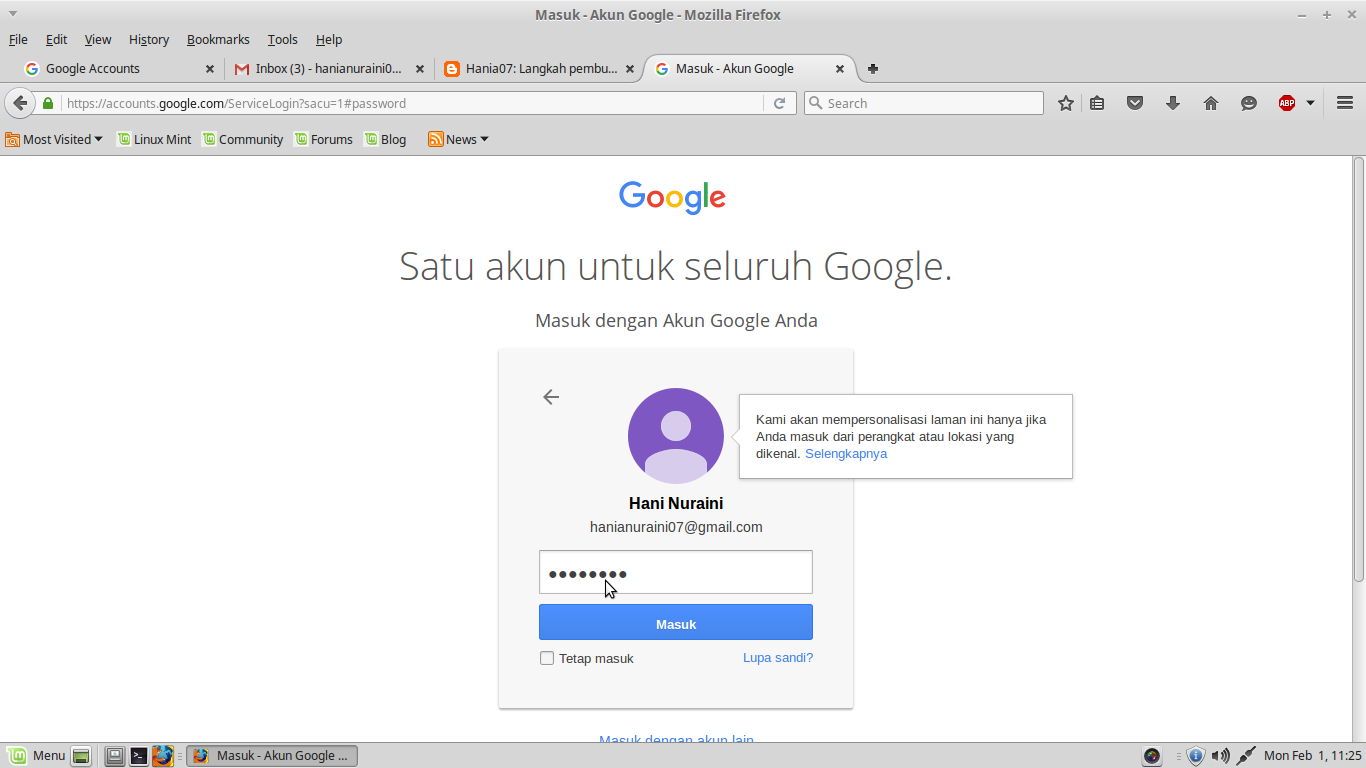This screenshot has height=768, width=1366.
Task: Click the back arrow on the sign-in card
Action: coord(551,397)
